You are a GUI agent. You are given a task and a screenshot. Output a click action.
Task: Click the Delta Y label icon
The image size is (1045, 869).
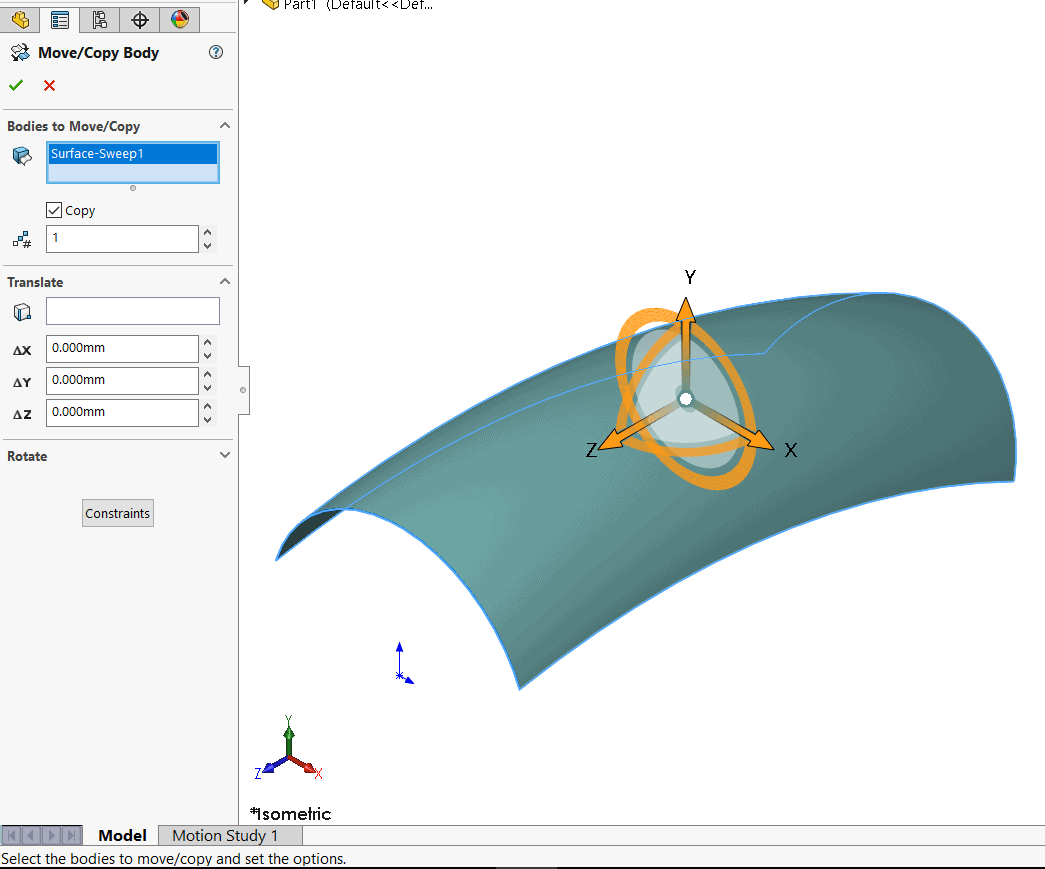pyautogui.click(x=22, y=383)
